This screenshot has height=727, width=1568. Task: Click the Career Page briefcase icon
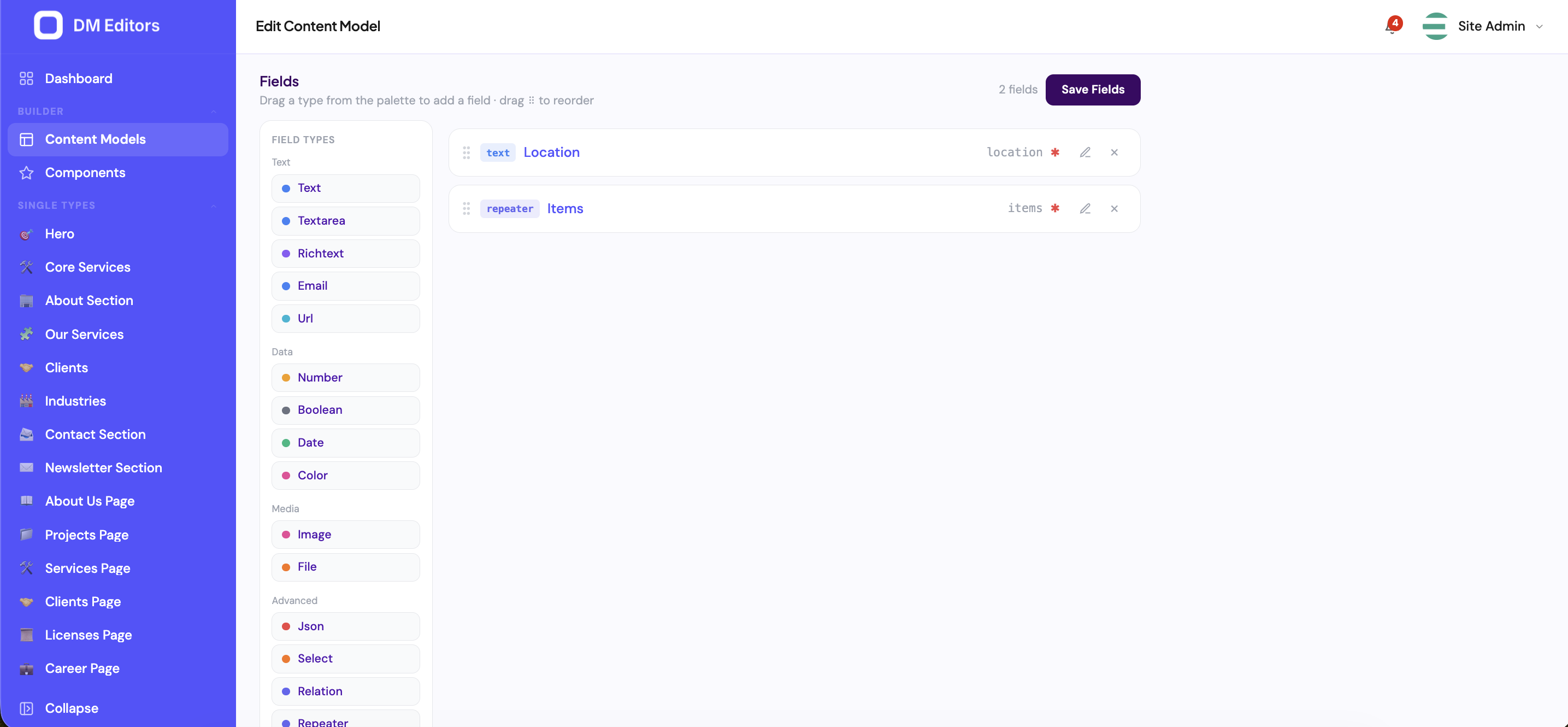coord(26,669)
